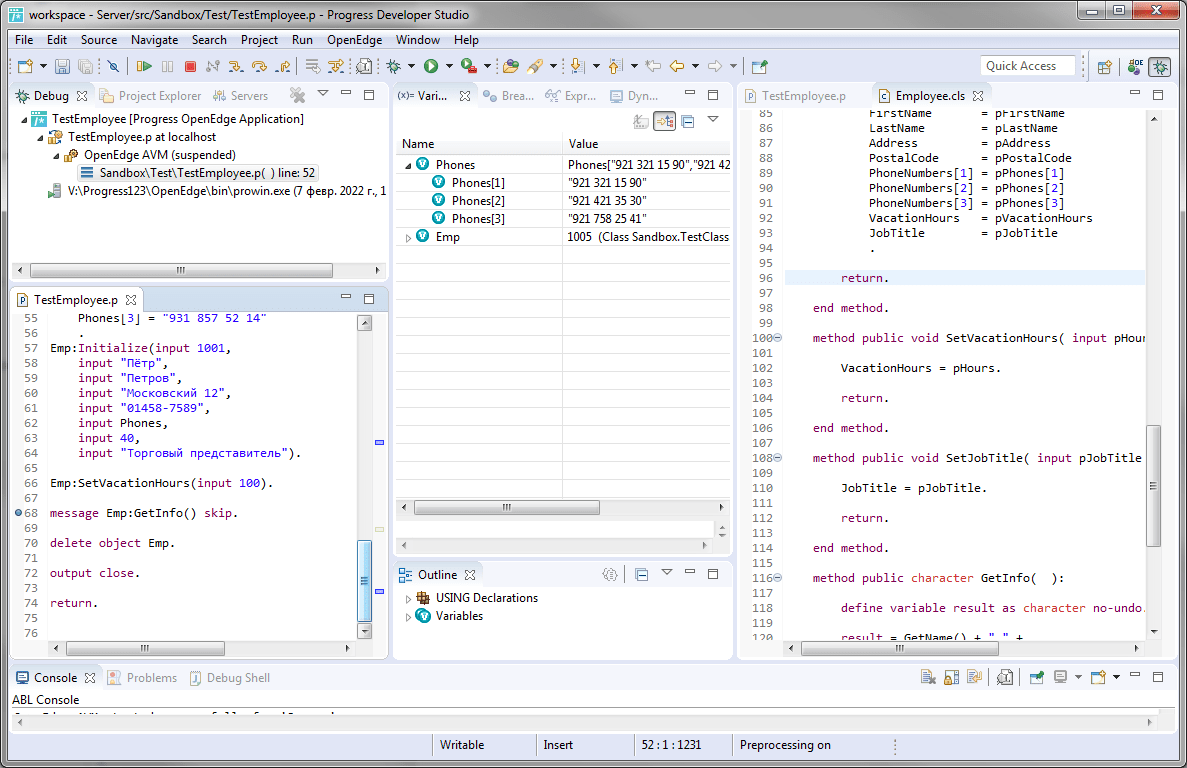Toggle Skip All Breakpoints in the toolbar

[113, 67]
